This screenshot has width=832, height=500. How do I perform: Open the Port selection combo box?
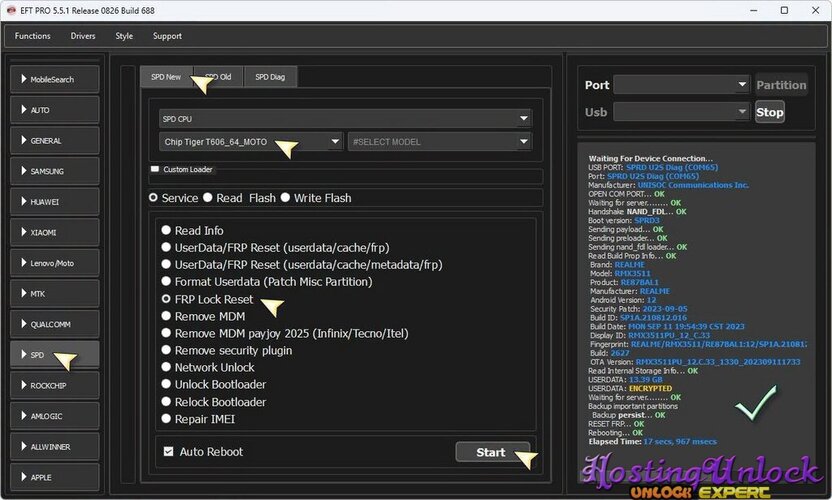(681, 84)
